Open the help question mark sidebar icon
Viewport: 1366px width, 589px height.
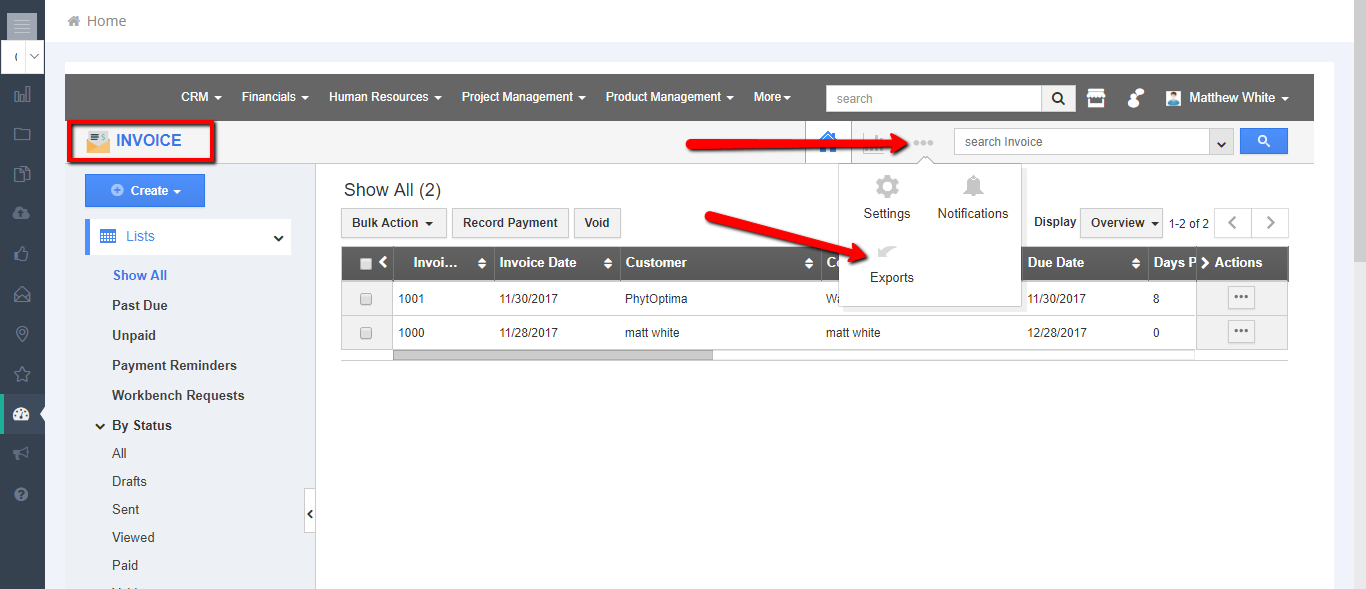pyautogui.click(x=22, y=494)
